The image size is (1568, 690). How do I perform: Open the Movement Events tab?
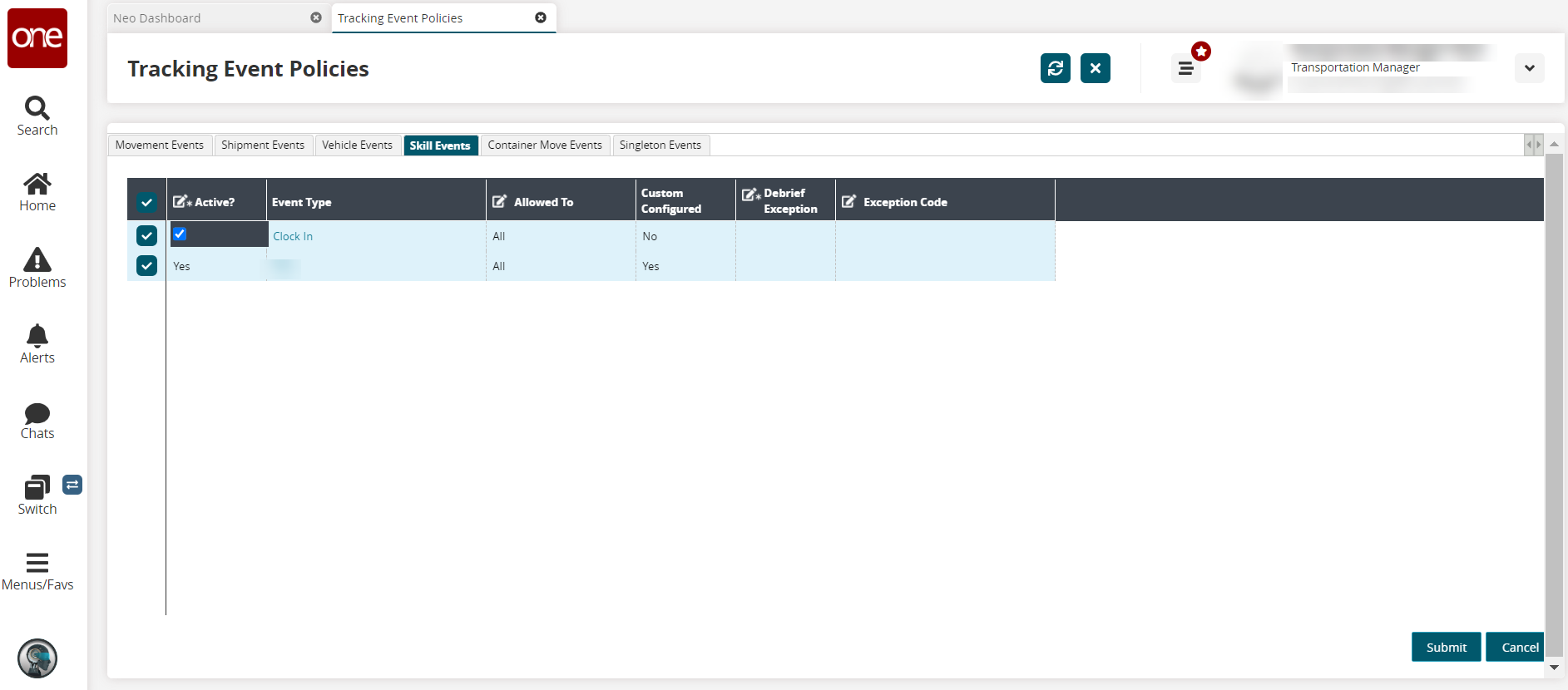[160, 145]
